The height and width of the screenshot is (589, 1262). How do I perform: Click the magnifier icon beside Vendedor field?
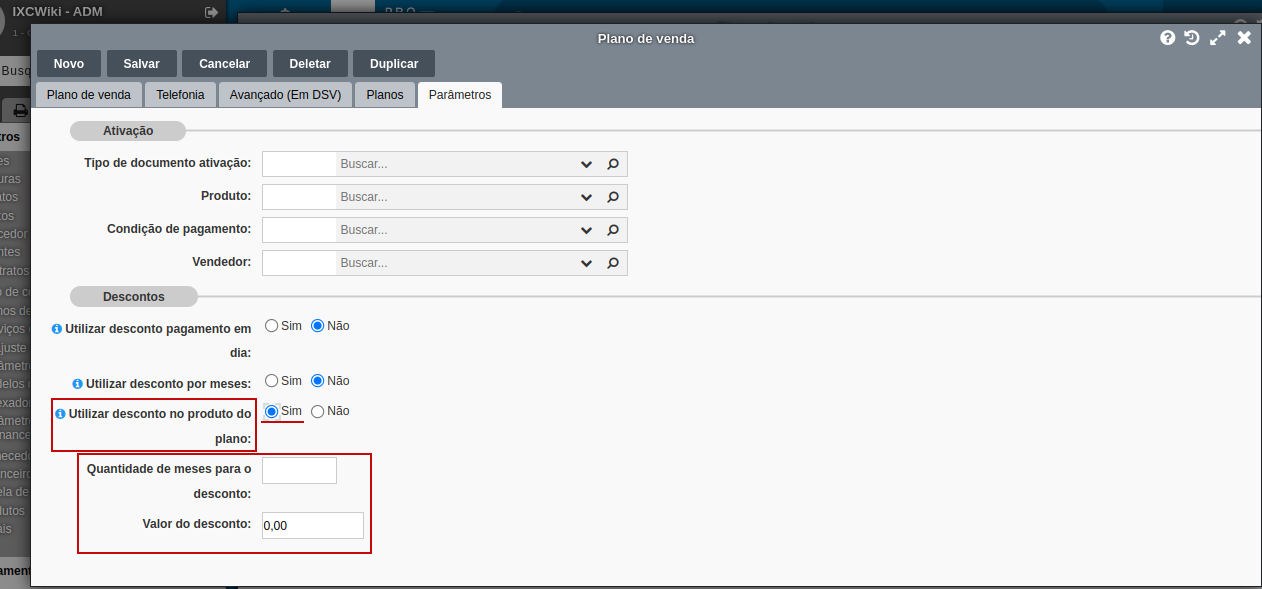[x=613, y=263]
